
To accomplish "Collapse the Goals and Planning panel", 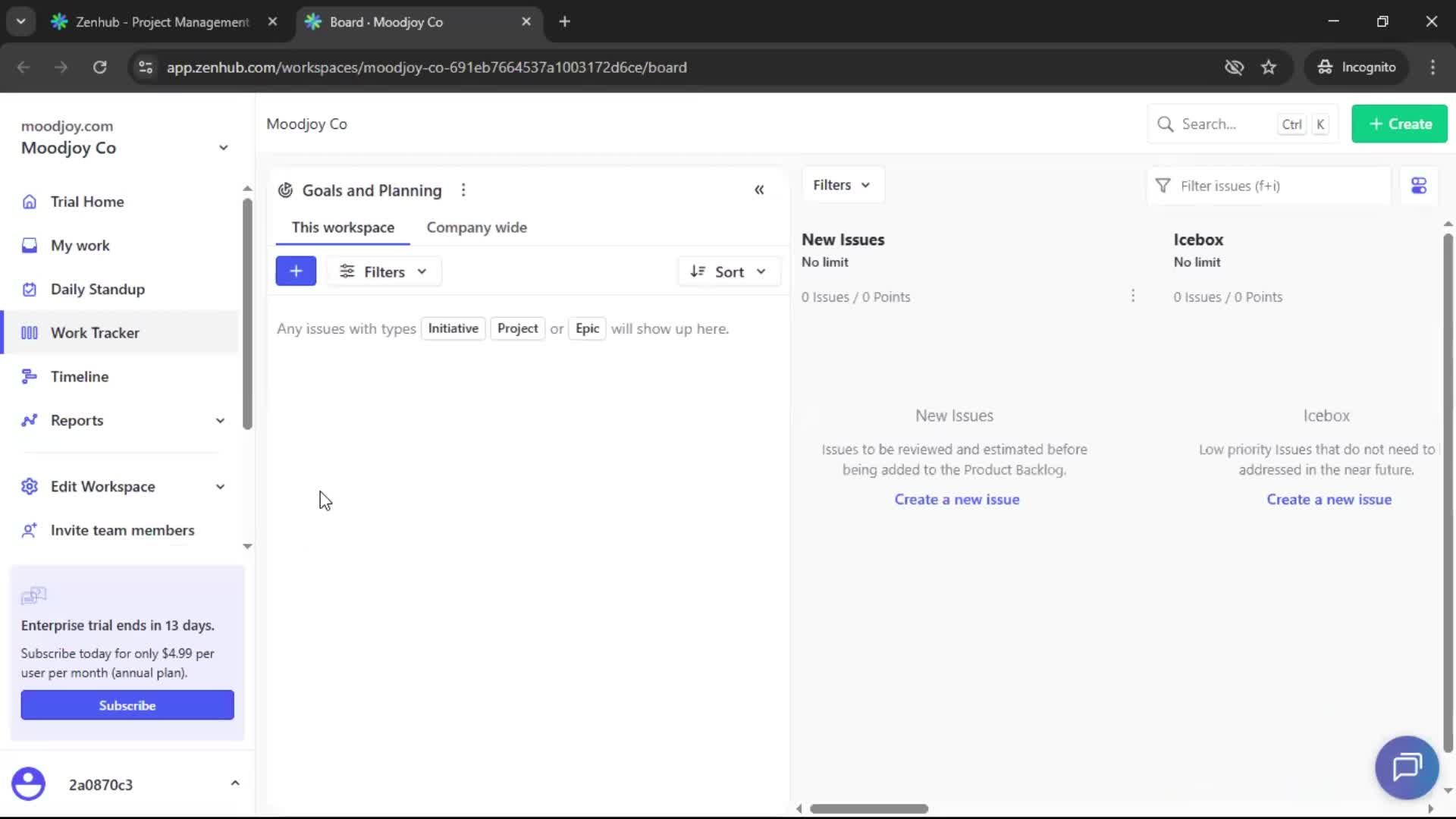I will 759,190.
